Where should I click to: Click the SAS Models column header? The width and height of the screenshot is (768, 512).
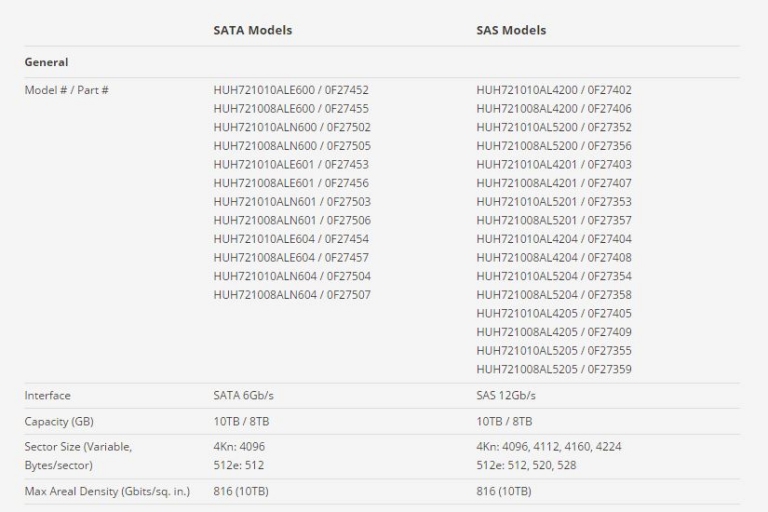[x=511, y=30]
